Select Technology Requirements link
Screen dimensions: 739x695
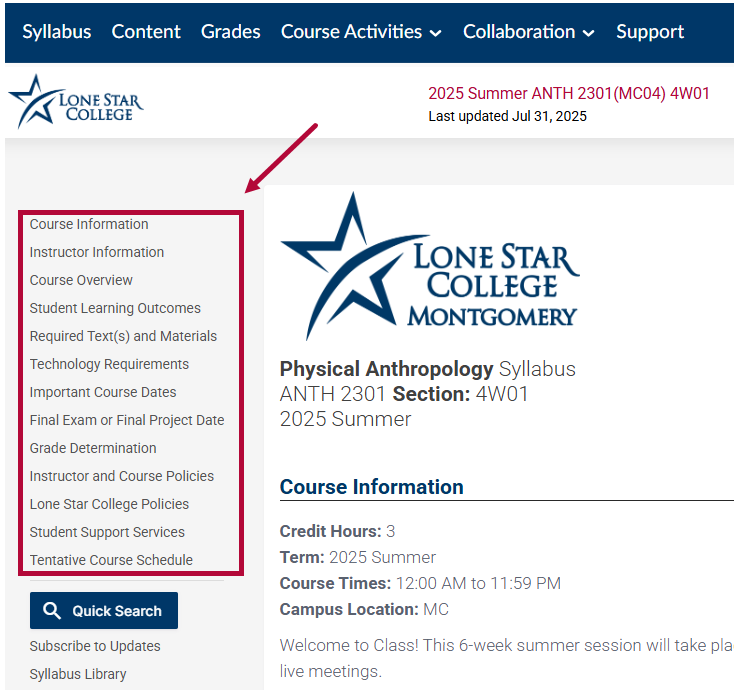coord(109,364)
